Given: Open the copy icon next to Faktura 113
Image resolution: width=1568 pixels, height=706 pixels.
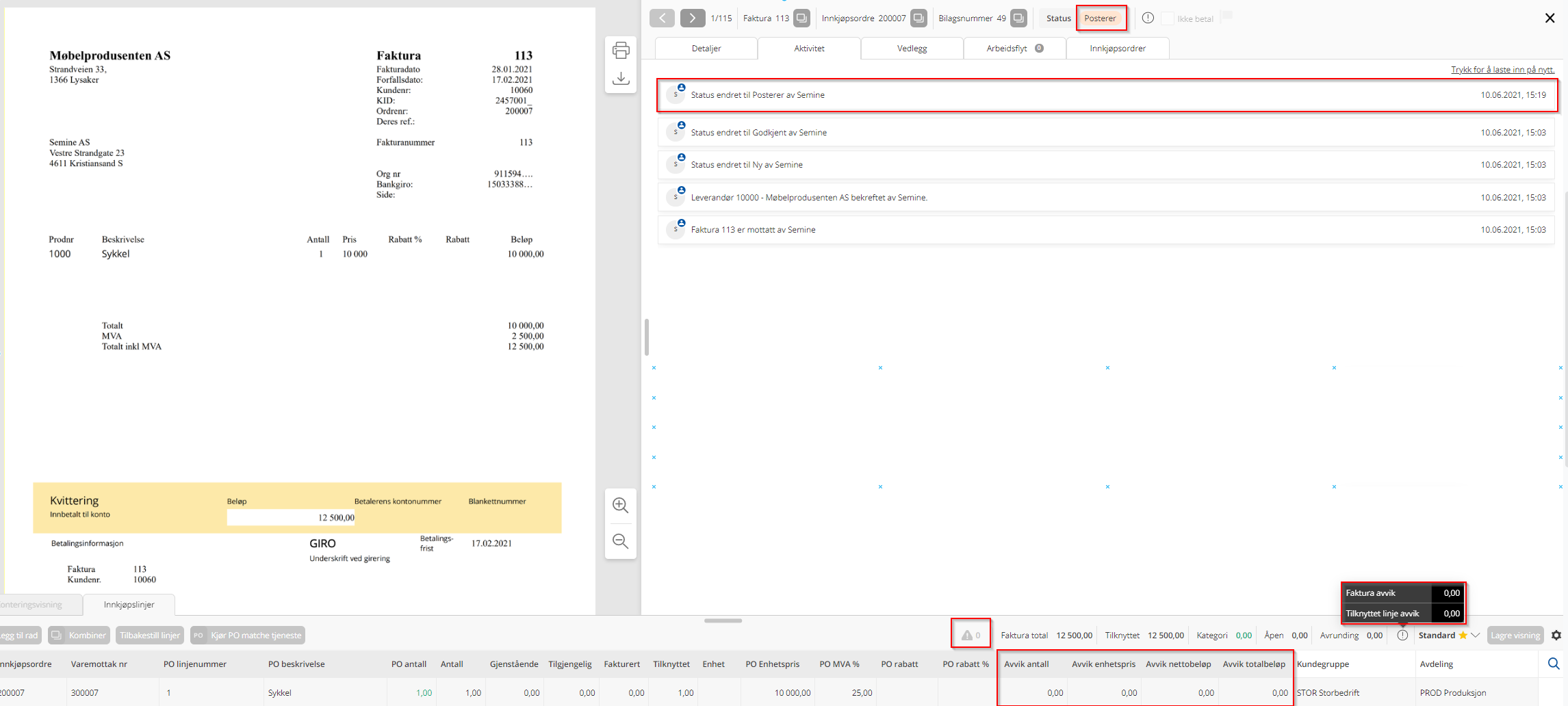Looking at the screenshot, I should click(801, 18).
